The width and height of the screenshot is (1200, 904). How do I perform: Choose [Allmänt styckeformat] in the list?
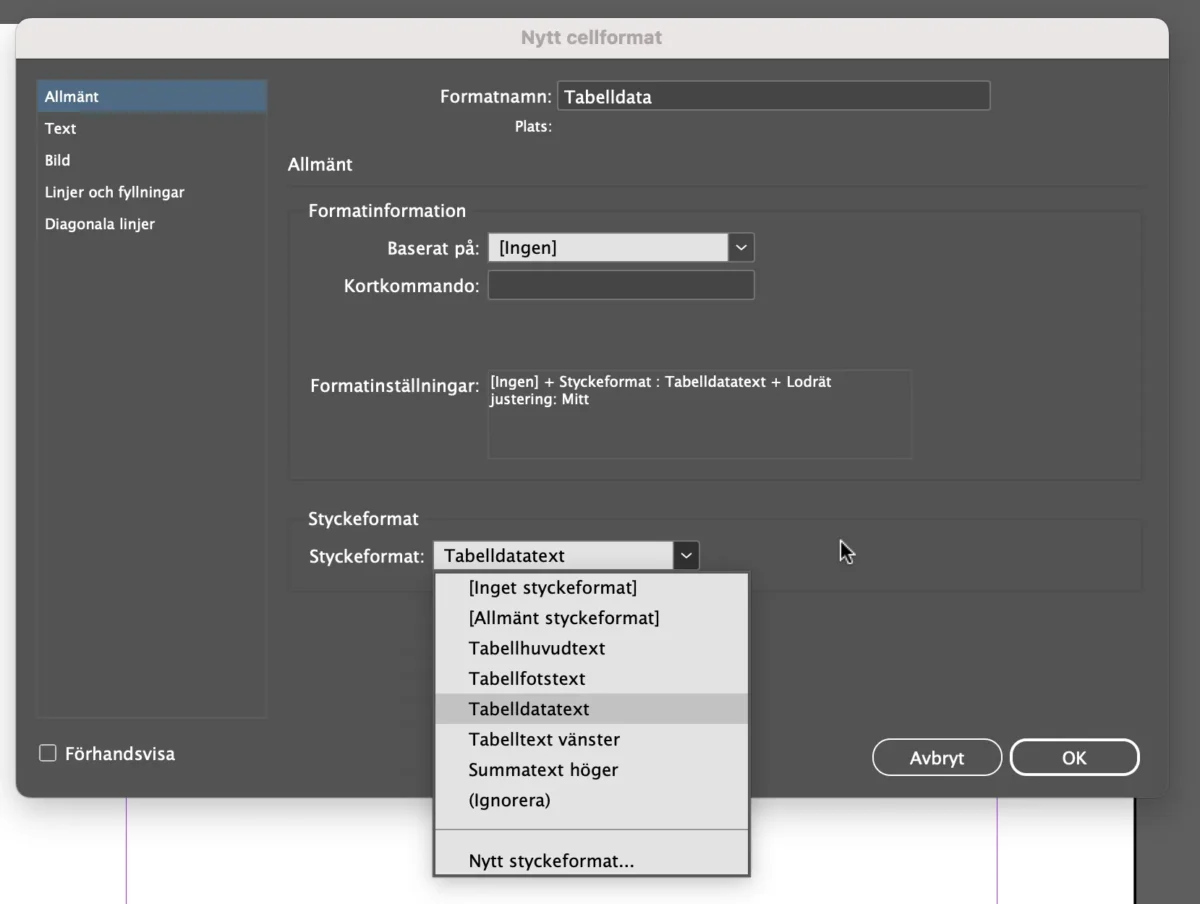[563, 618]
